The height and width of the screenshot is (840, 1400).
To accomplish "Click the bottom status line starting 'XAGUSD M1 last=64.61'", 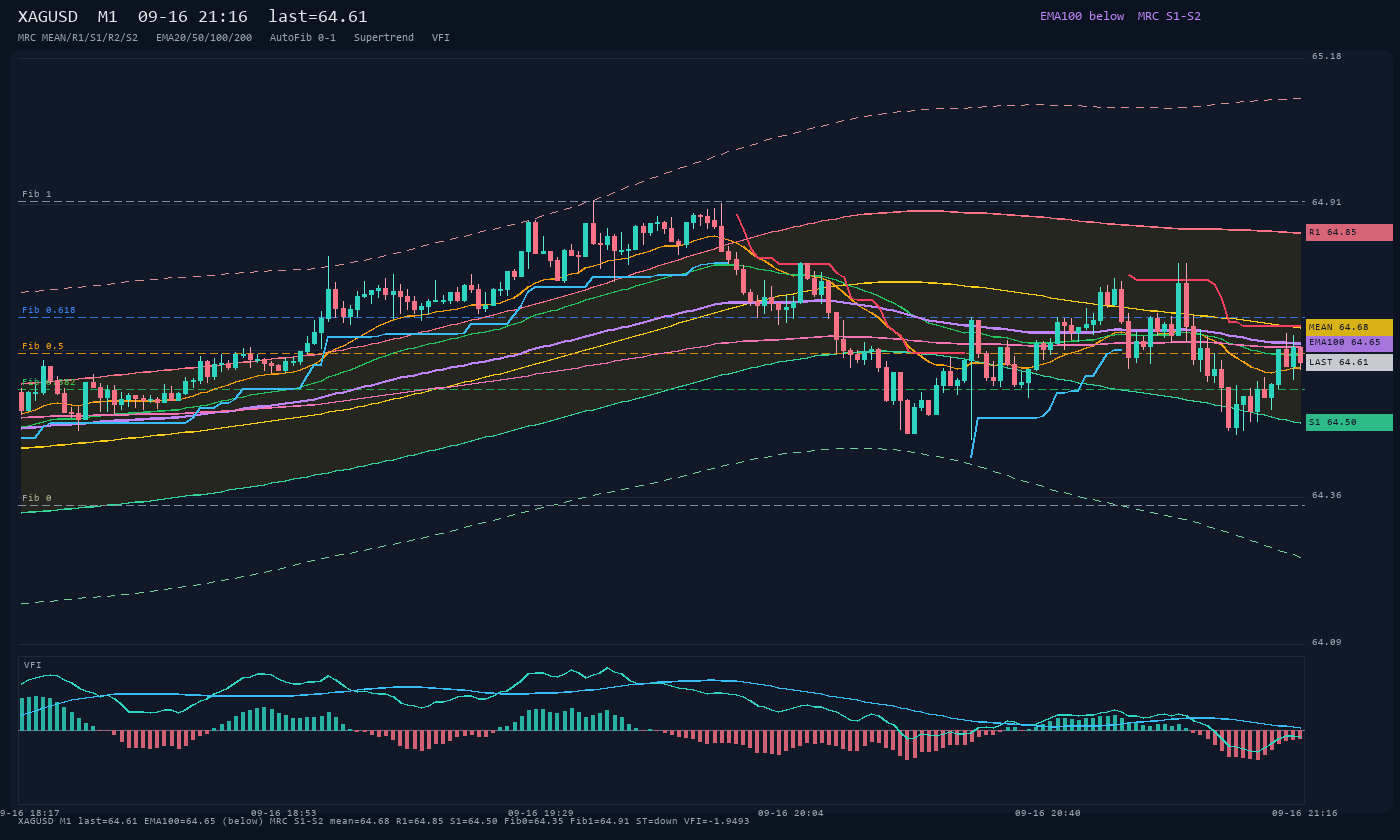I will coord(384,821).
